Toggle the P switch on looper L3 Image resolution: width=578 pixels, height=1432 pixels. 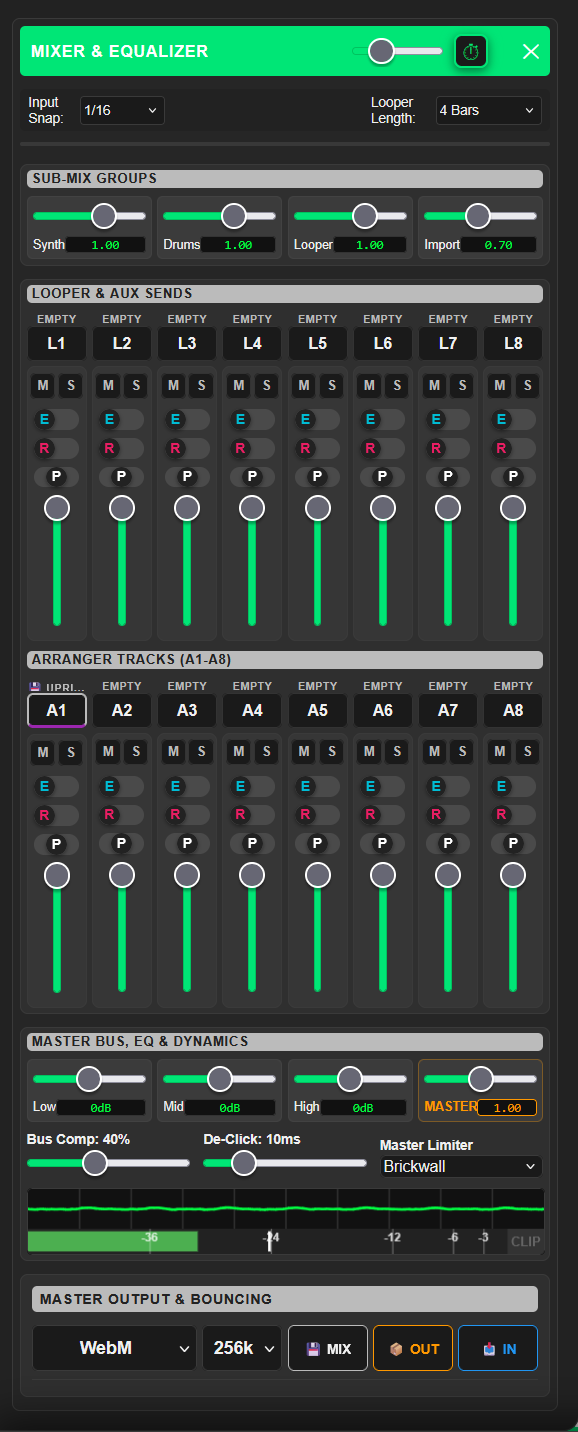click(187, 477)
